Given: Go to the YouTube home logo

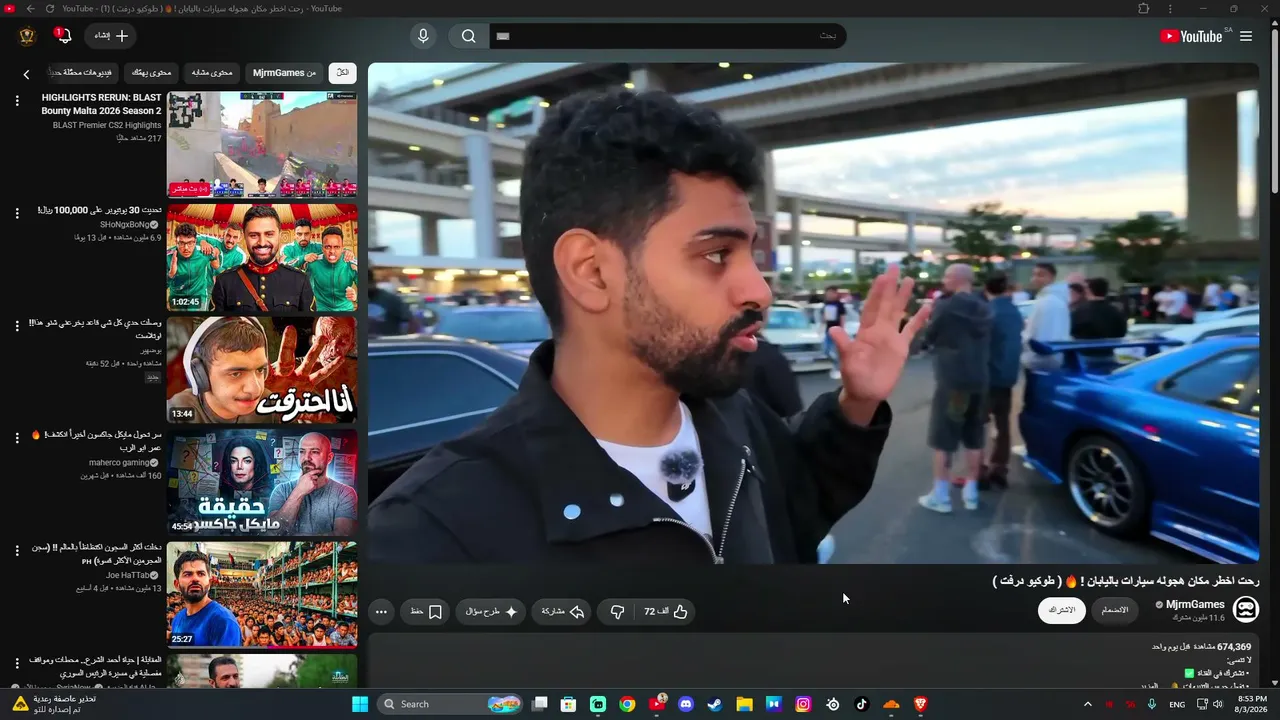Looking at the screenshot, I should pyautogui.click(x=1191, y=36).
